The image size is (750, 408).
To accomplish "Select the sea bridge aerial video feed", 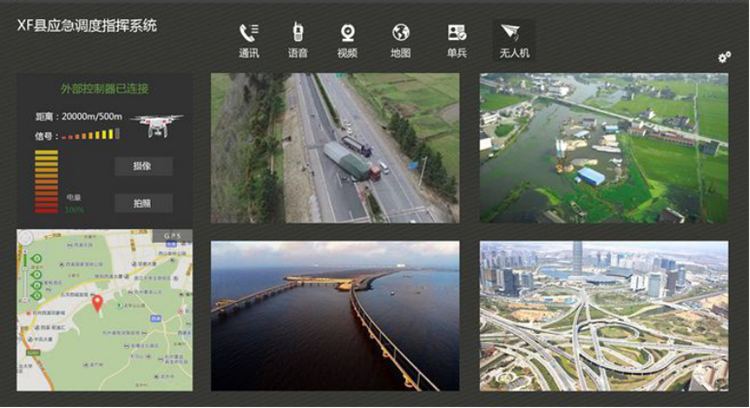I will 335,315.
